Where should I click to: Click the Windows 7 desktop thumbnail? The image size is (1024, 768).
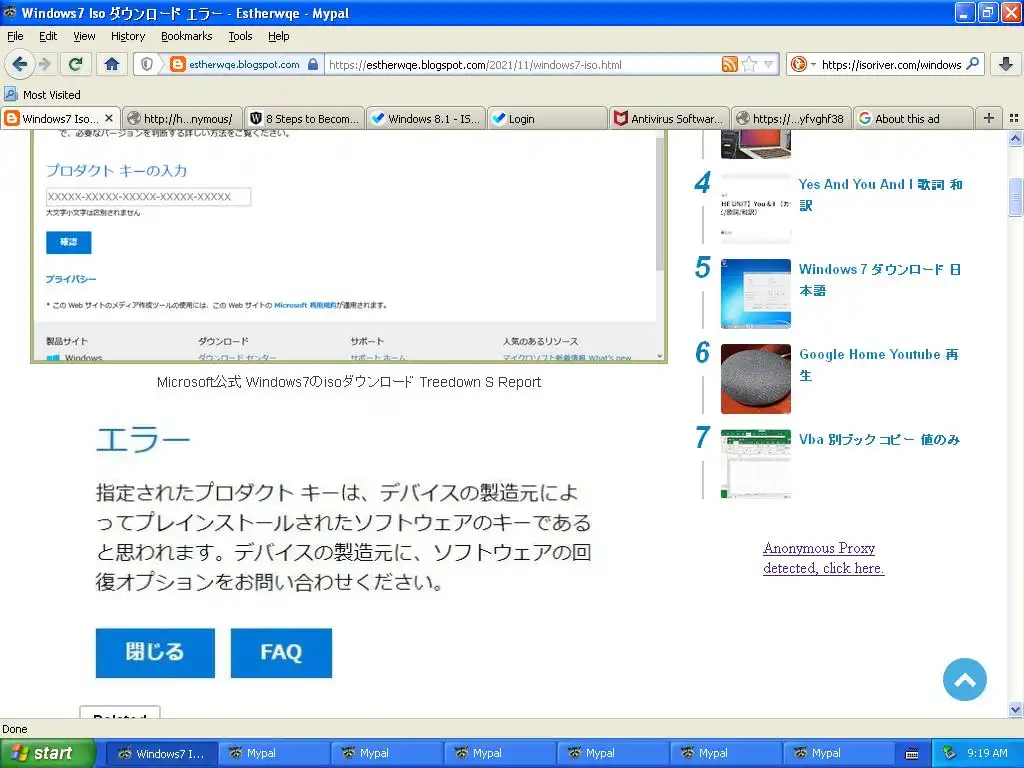pyautogui.click(x=756, y=294)
